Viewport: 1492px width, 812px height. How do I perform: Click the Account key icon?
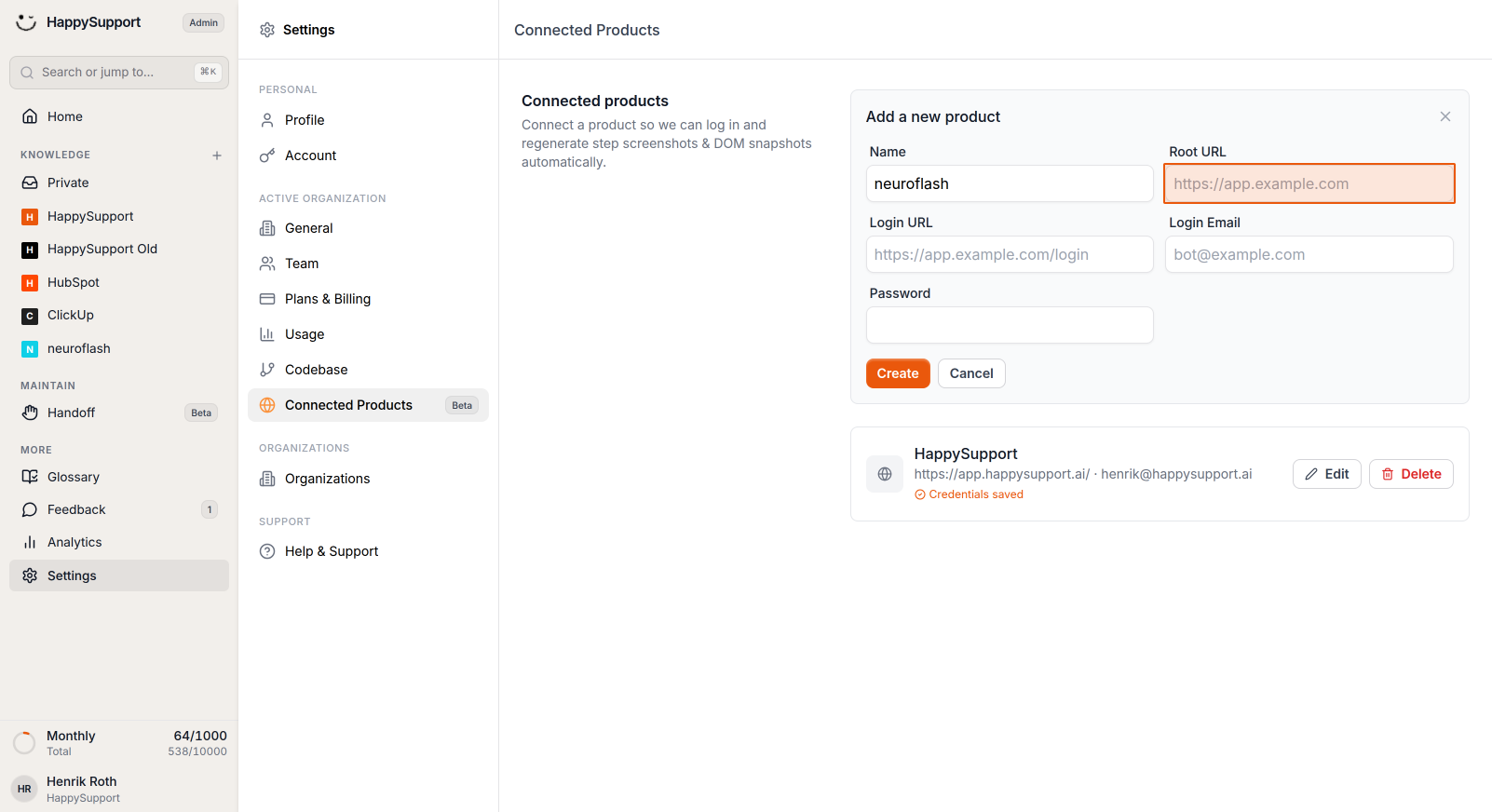click(x=267, y=156)
